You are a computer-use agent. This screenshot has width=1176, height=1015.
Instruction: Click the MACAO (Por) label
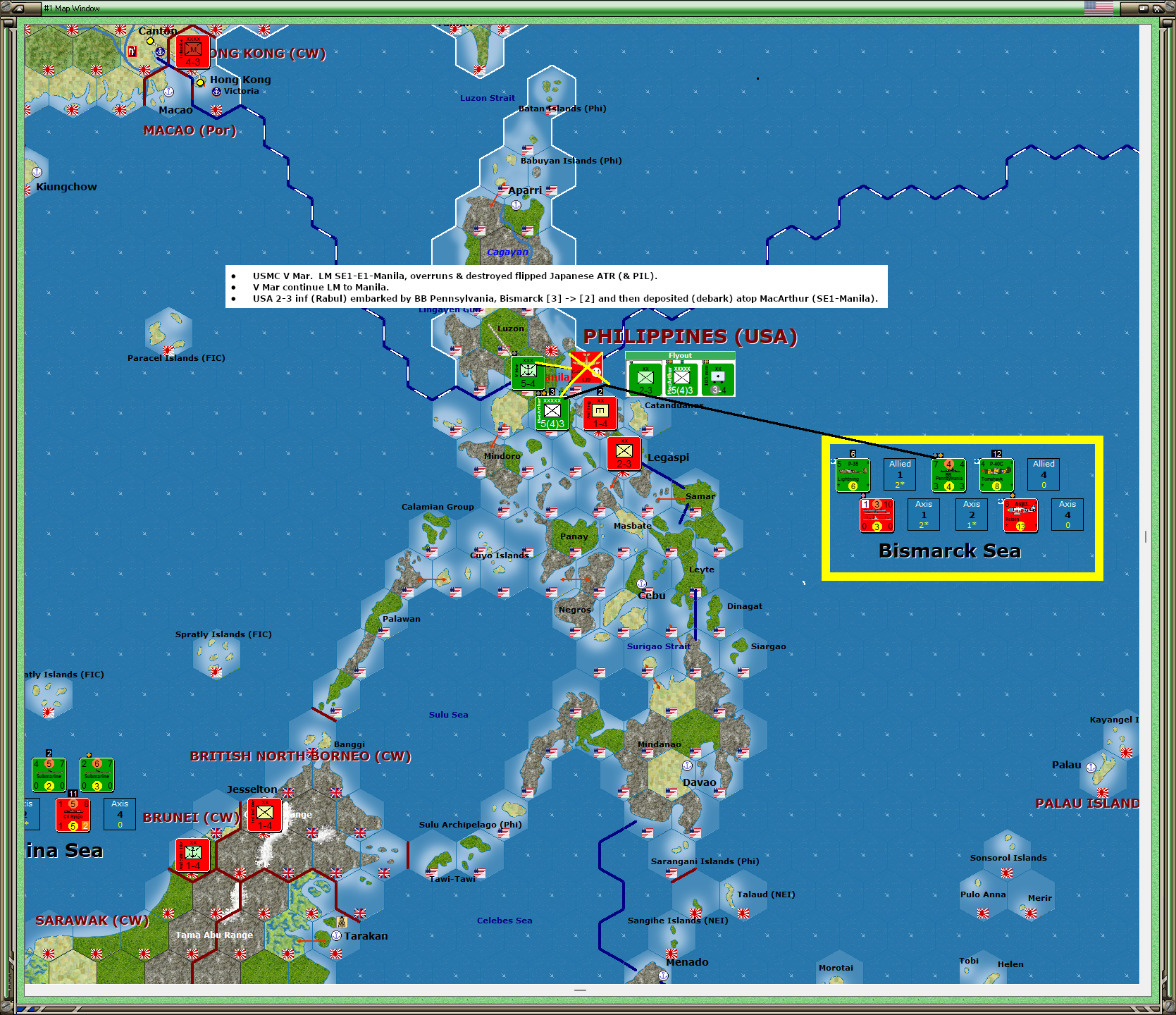pos(190,130)
